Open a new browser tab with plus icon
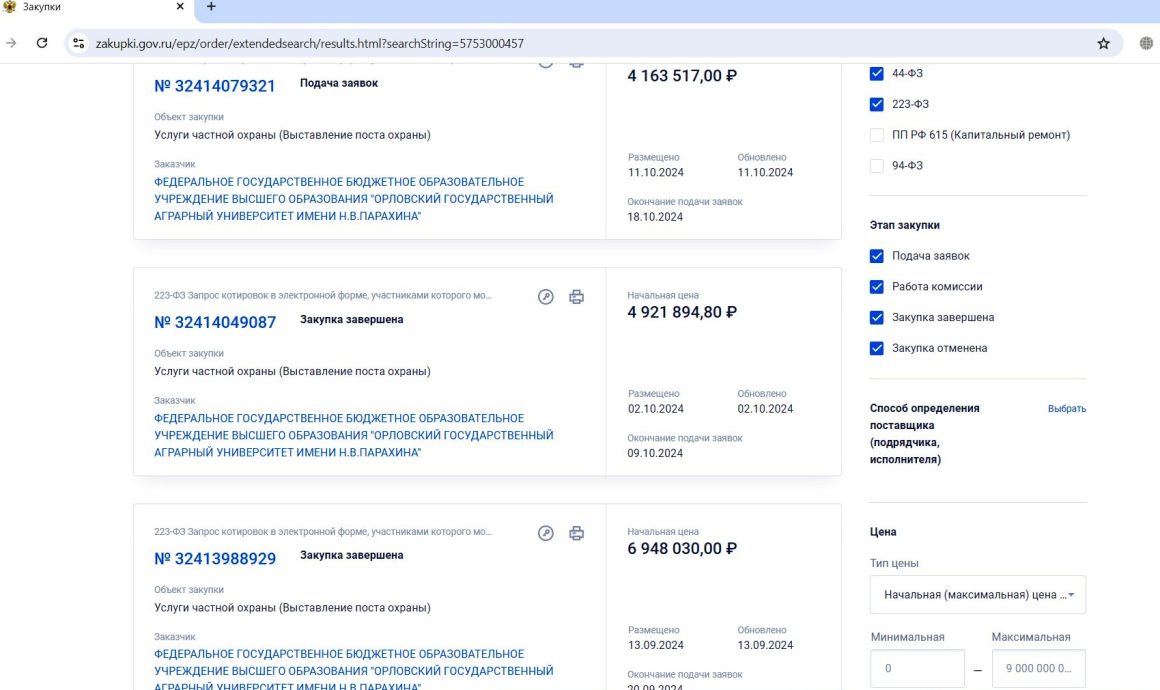The width and height of the screenshot is (1160, 690). coord(210,7)
